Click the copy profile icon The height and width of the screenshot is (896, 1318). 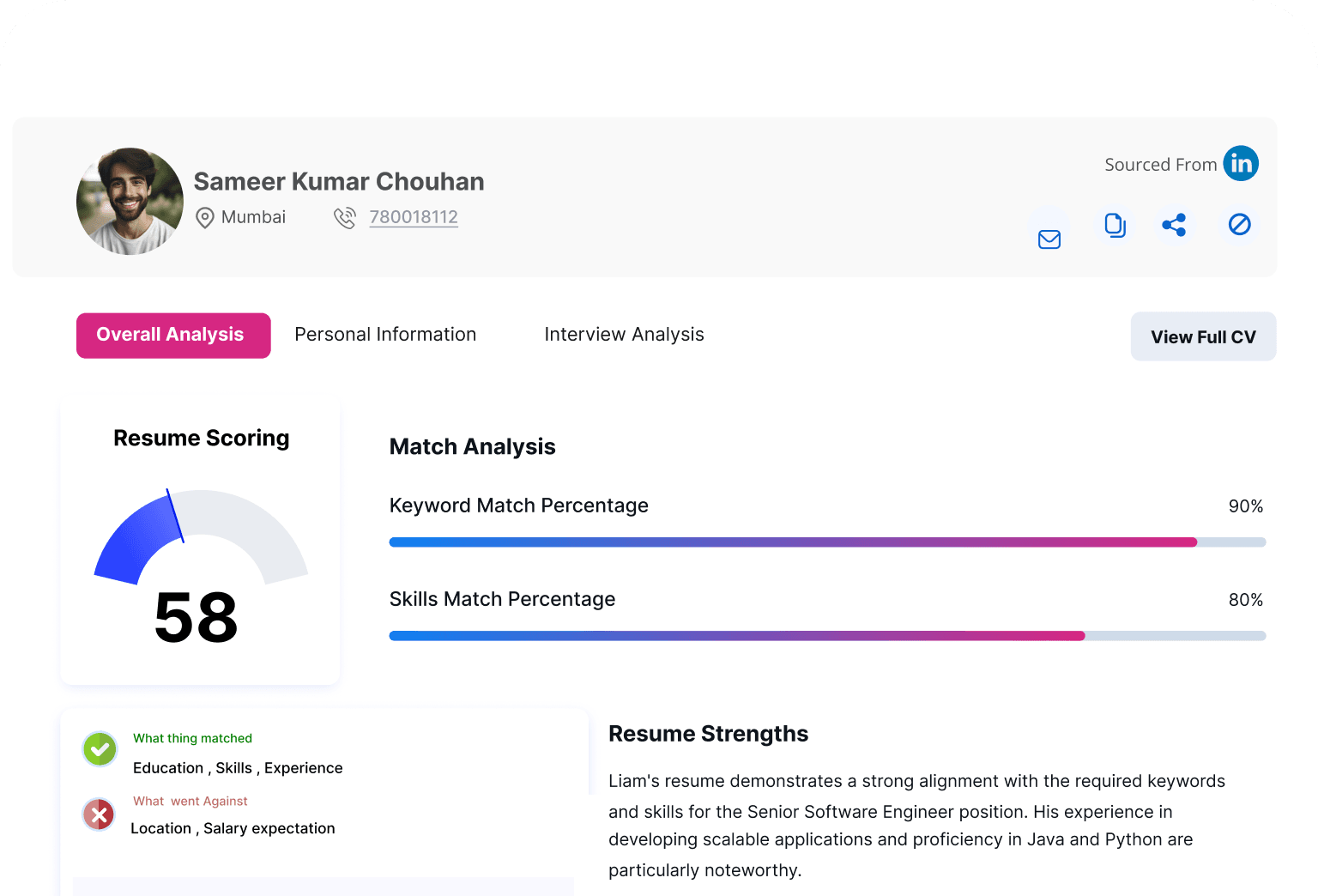pos(1115,225)
